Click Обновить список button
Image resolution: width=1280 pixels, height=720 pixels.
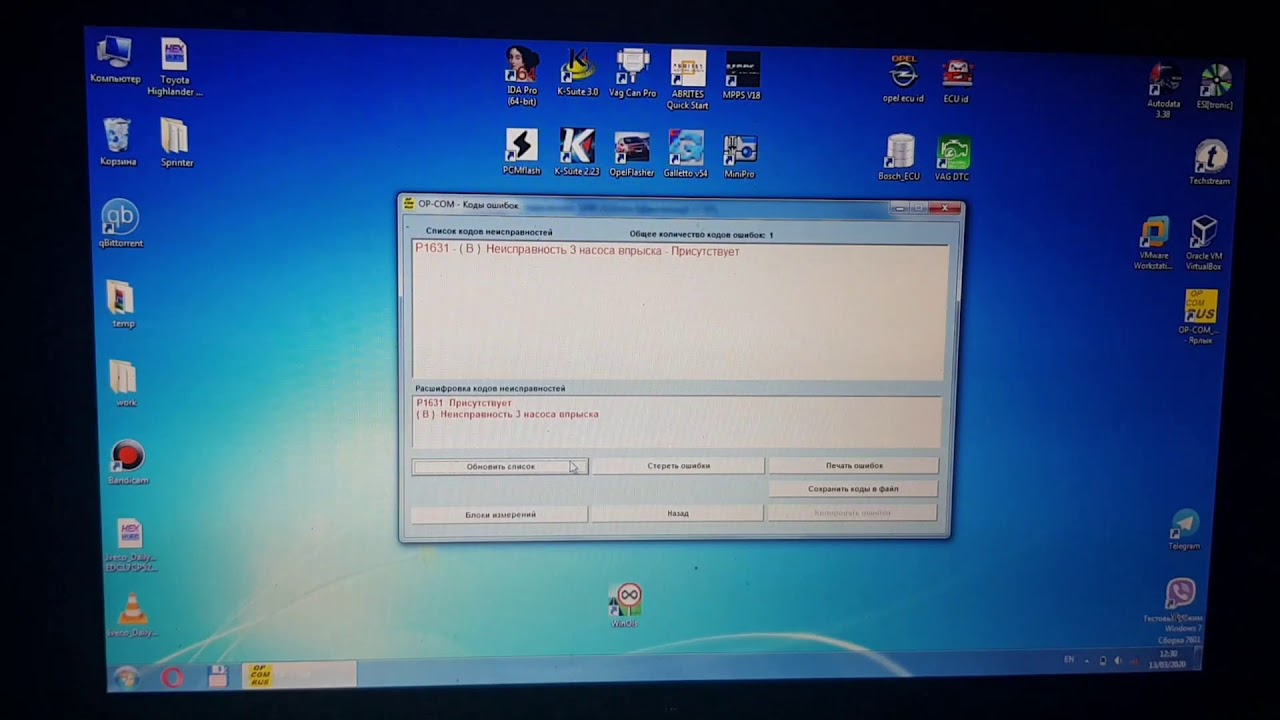click(500, 466)
